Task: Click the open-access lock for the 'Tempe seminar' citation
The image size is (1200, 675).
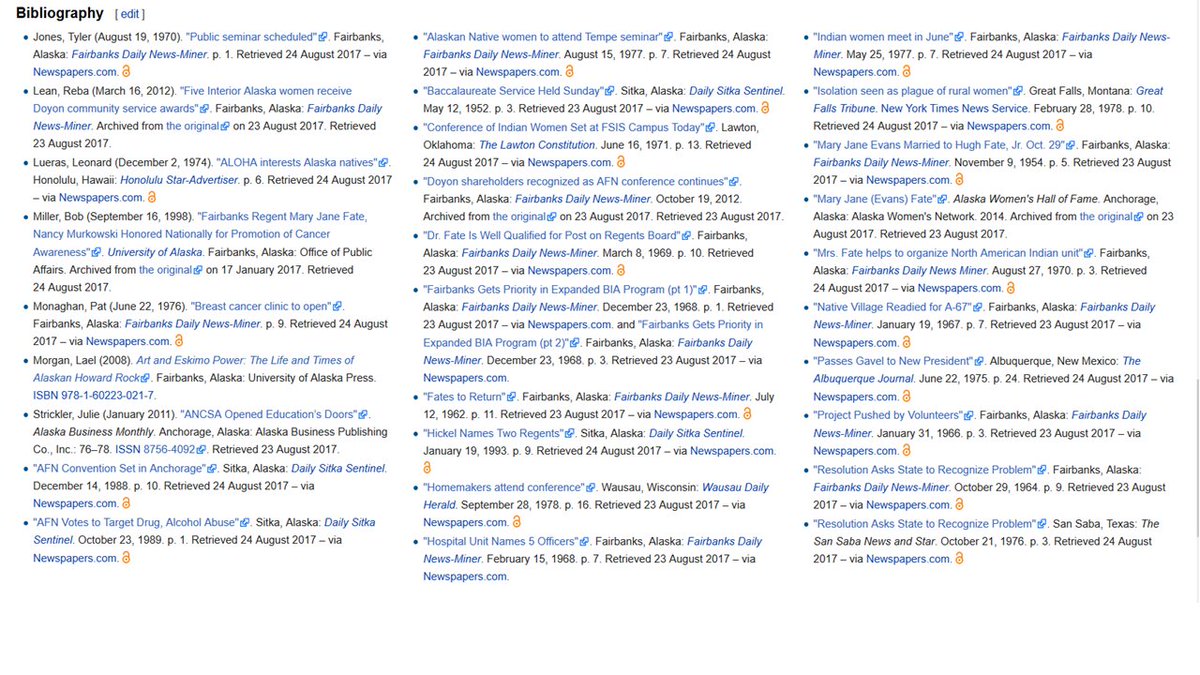Action: pos(569,72)
